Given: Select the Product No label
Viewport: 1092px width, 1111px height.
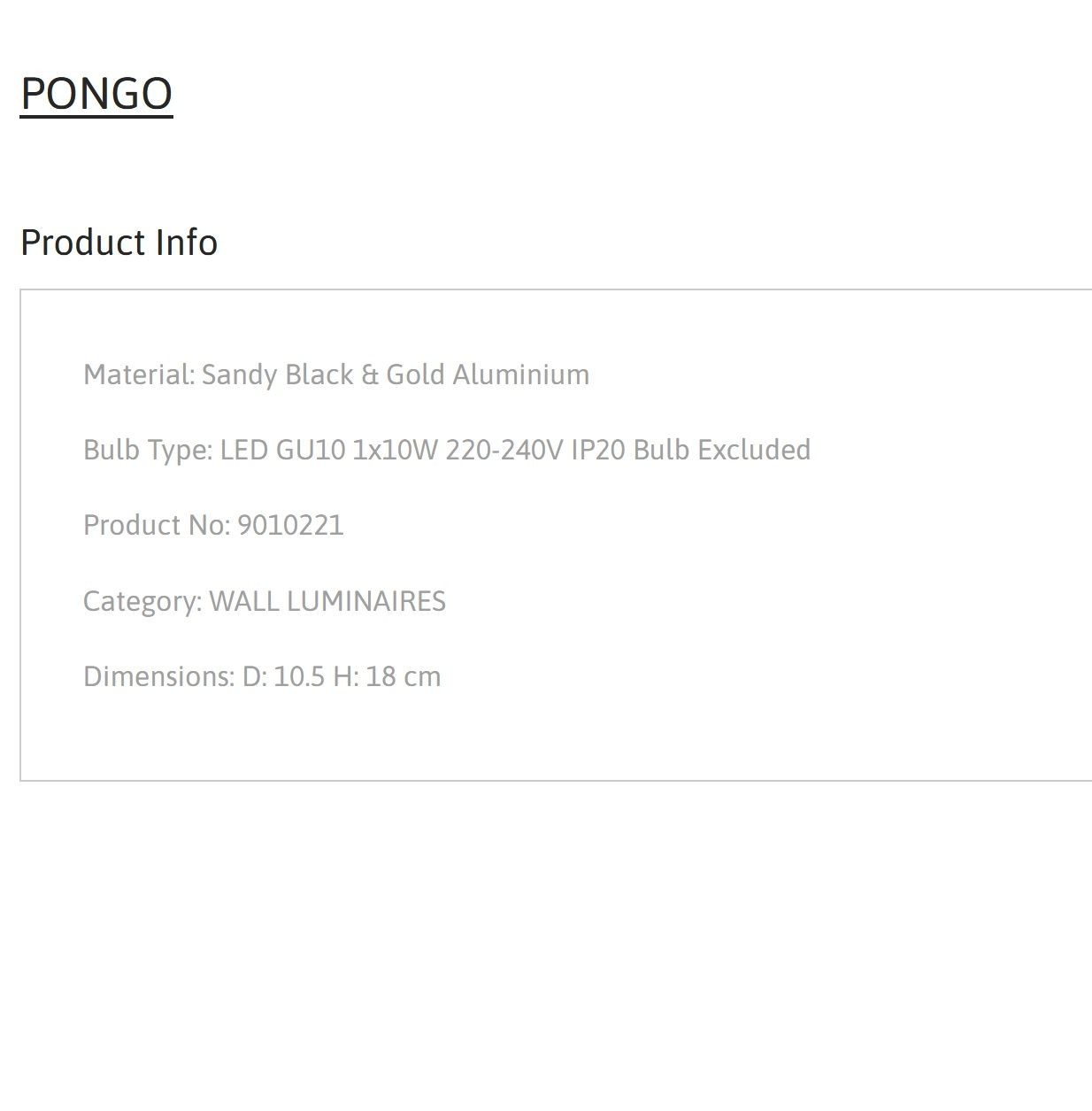Looking at the screenshot, I should [x=157, y=525].
